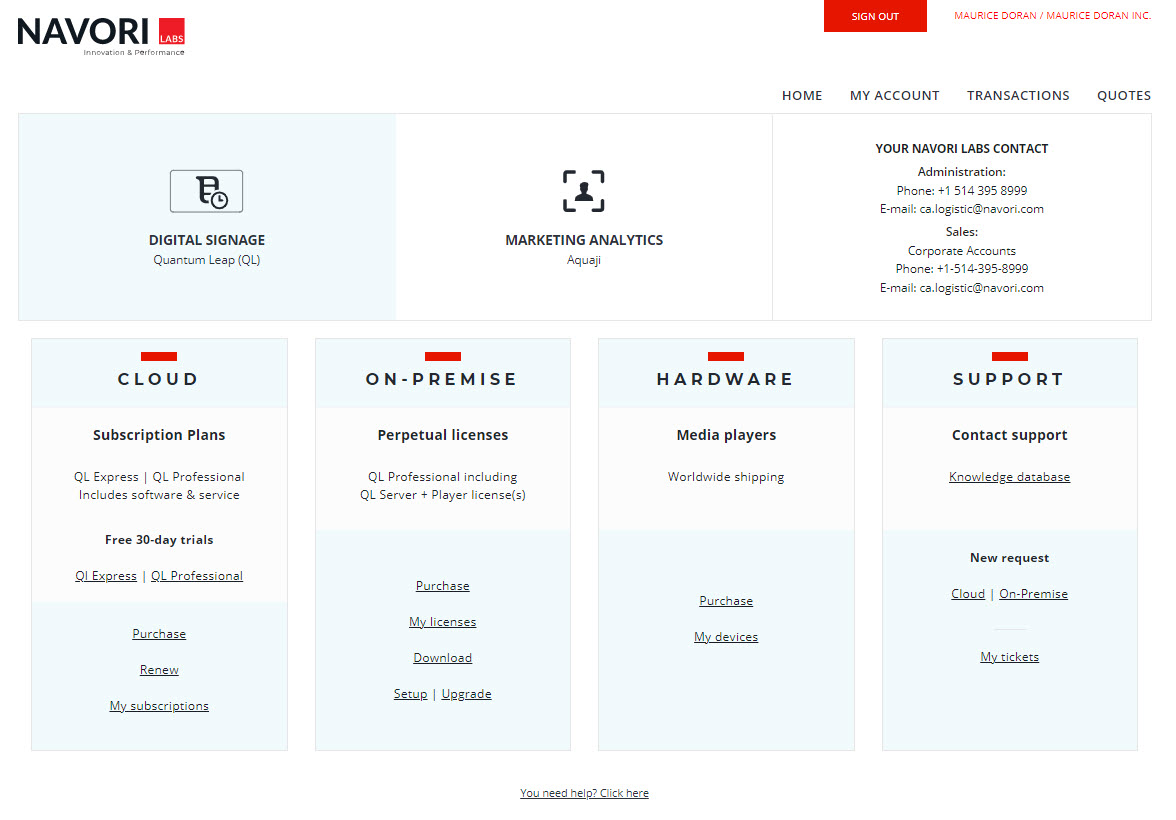Open My tickets link
The width and height of the screenshot is (1176, 820).
[1010, 656]
